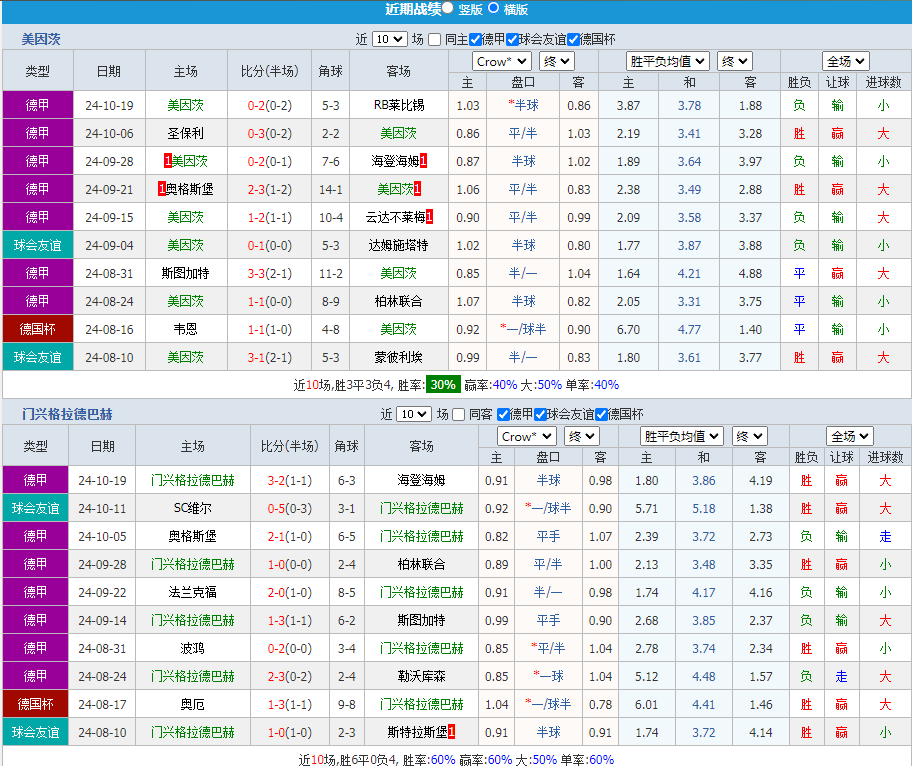Click the 3-2(1-1) score cell versus 海登海姆
The width and height of the screenshot is (912, 766).
coord(289,480)
